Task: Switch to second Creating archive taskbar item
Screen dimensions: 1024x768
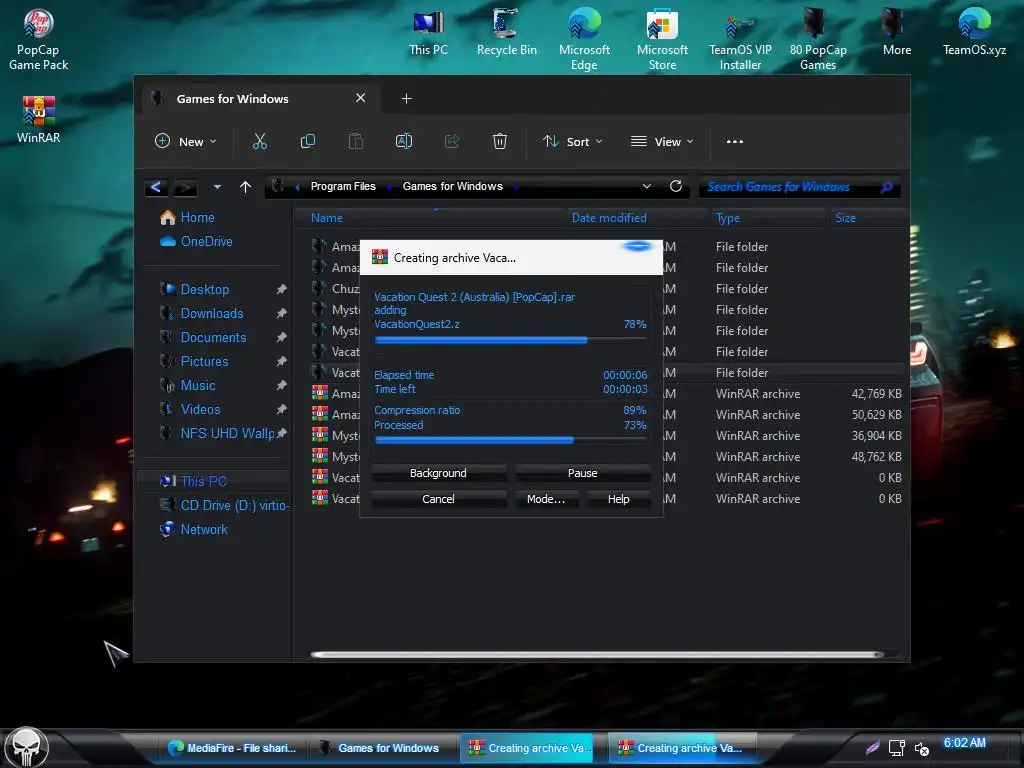Action: [x=680, y=748]
